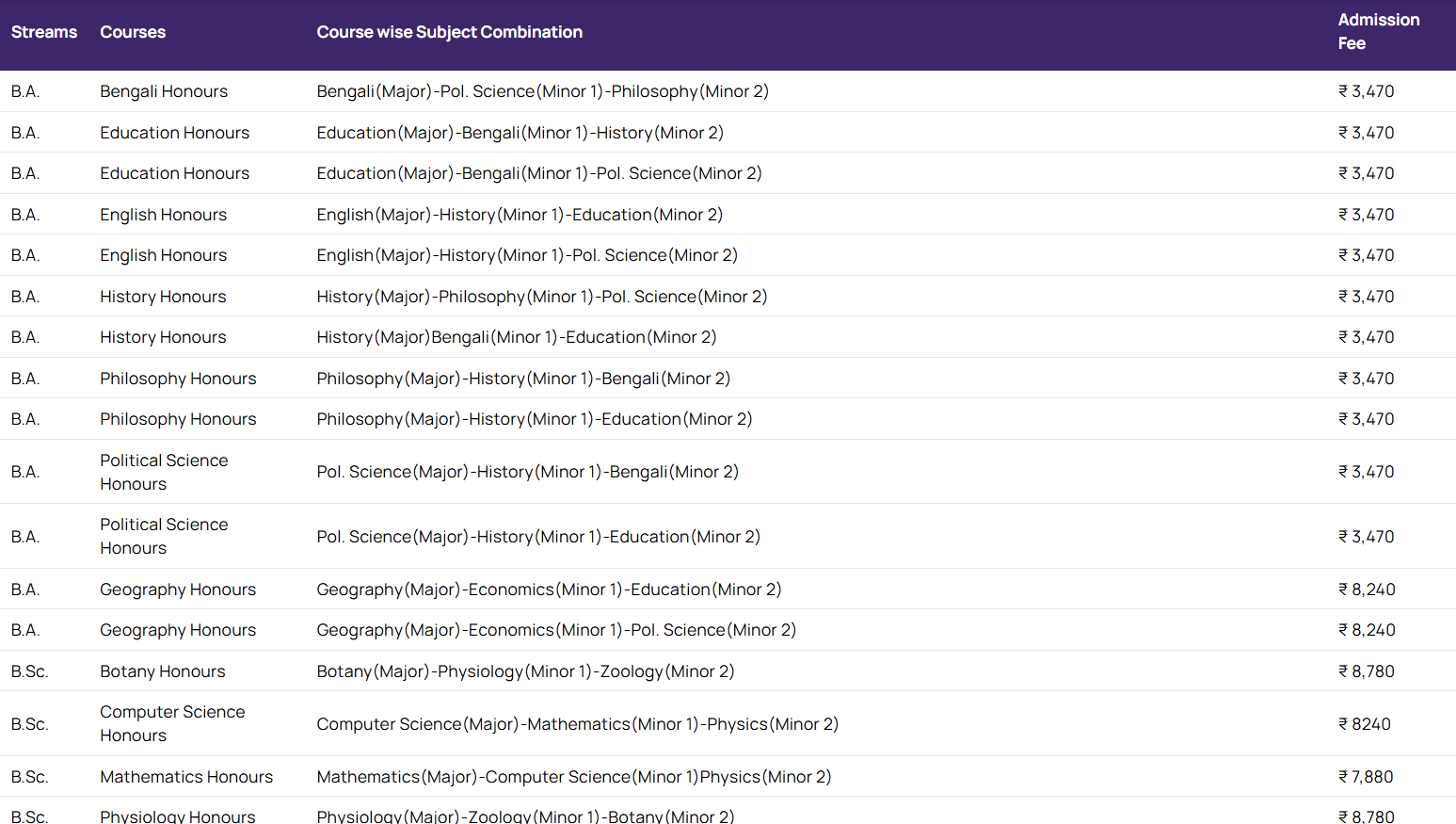Select the Bengali Honours course cell

click(x=164, y=91)
